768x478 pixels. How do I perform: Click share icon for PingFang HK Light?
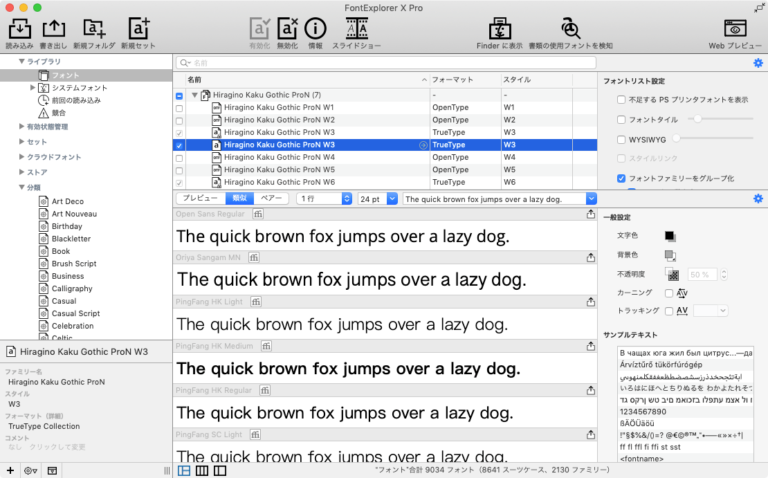(591, 302)
